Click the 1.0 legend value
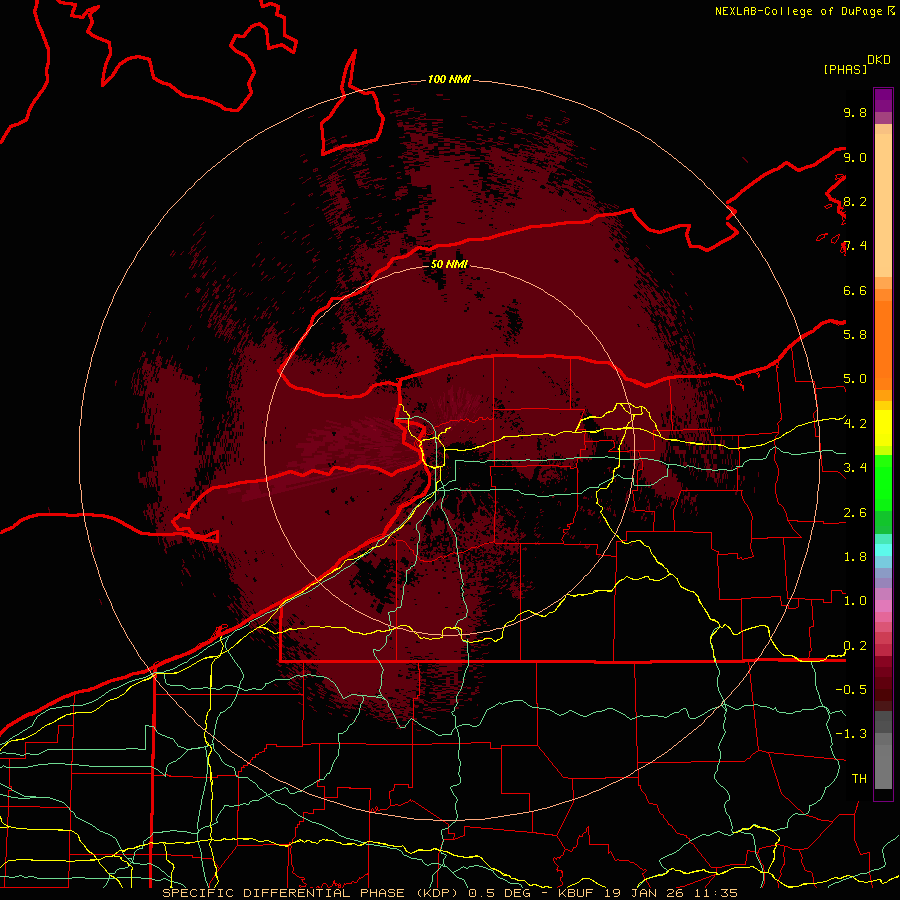The height and width of the screenshot is (900, 900). coord(855,601)
